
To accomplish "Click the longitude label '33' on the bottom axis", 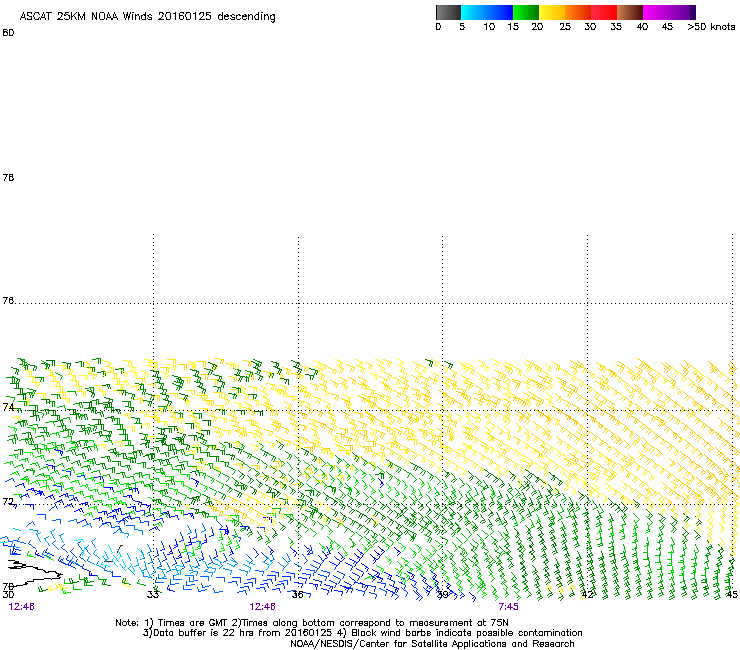I will click(152, 594).
